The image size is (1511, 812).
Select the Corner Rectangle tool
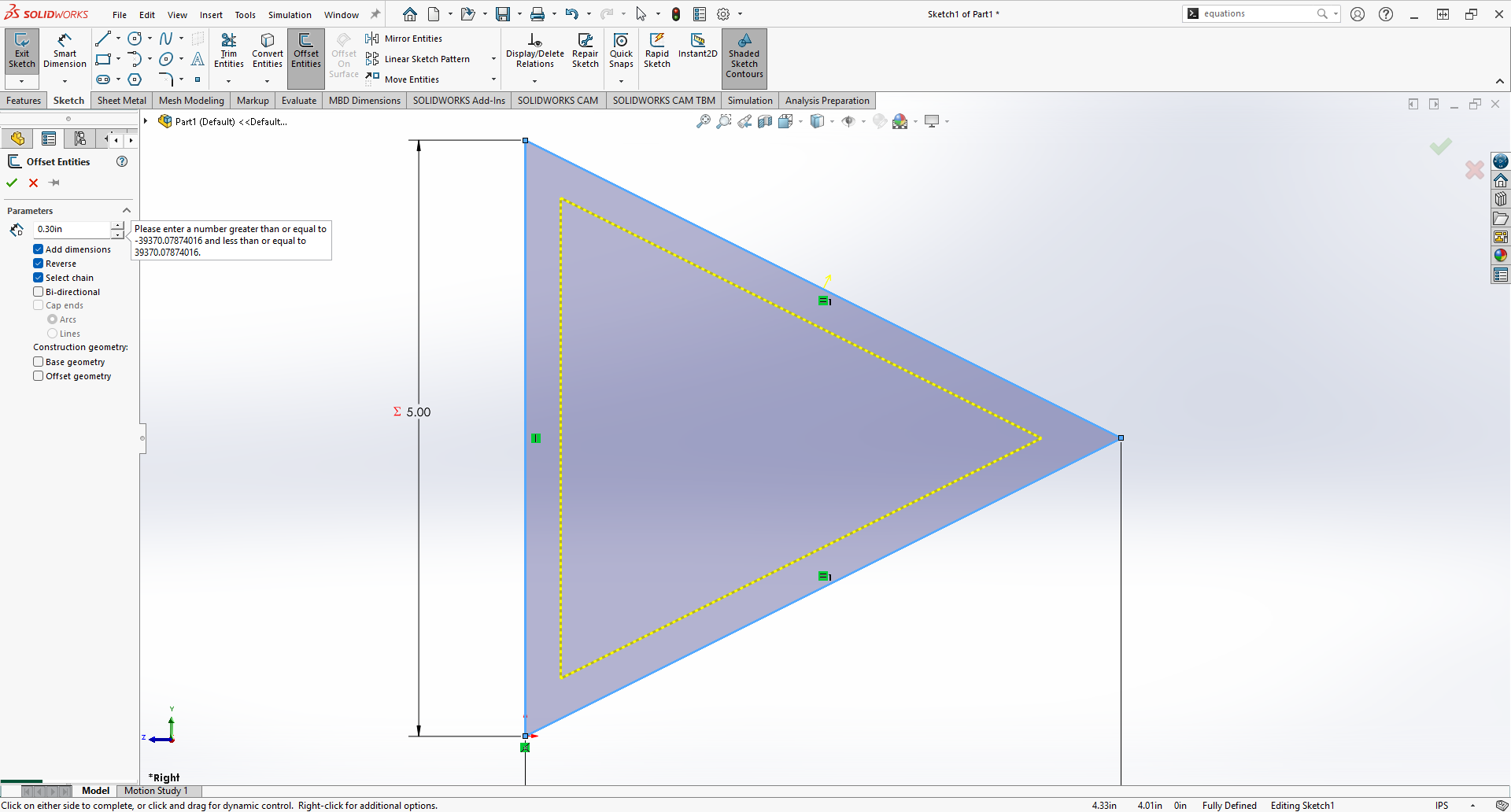(x=103, y=59)
